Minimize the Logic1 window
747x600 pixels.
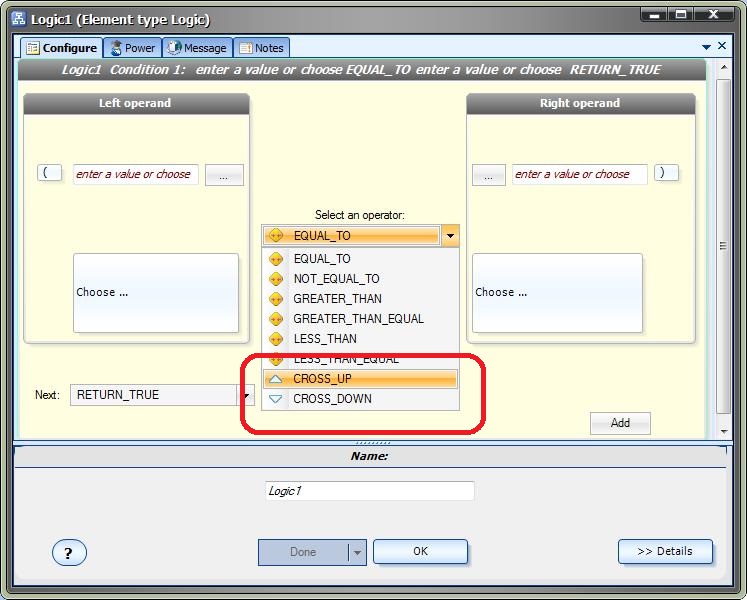coord(655,14)
